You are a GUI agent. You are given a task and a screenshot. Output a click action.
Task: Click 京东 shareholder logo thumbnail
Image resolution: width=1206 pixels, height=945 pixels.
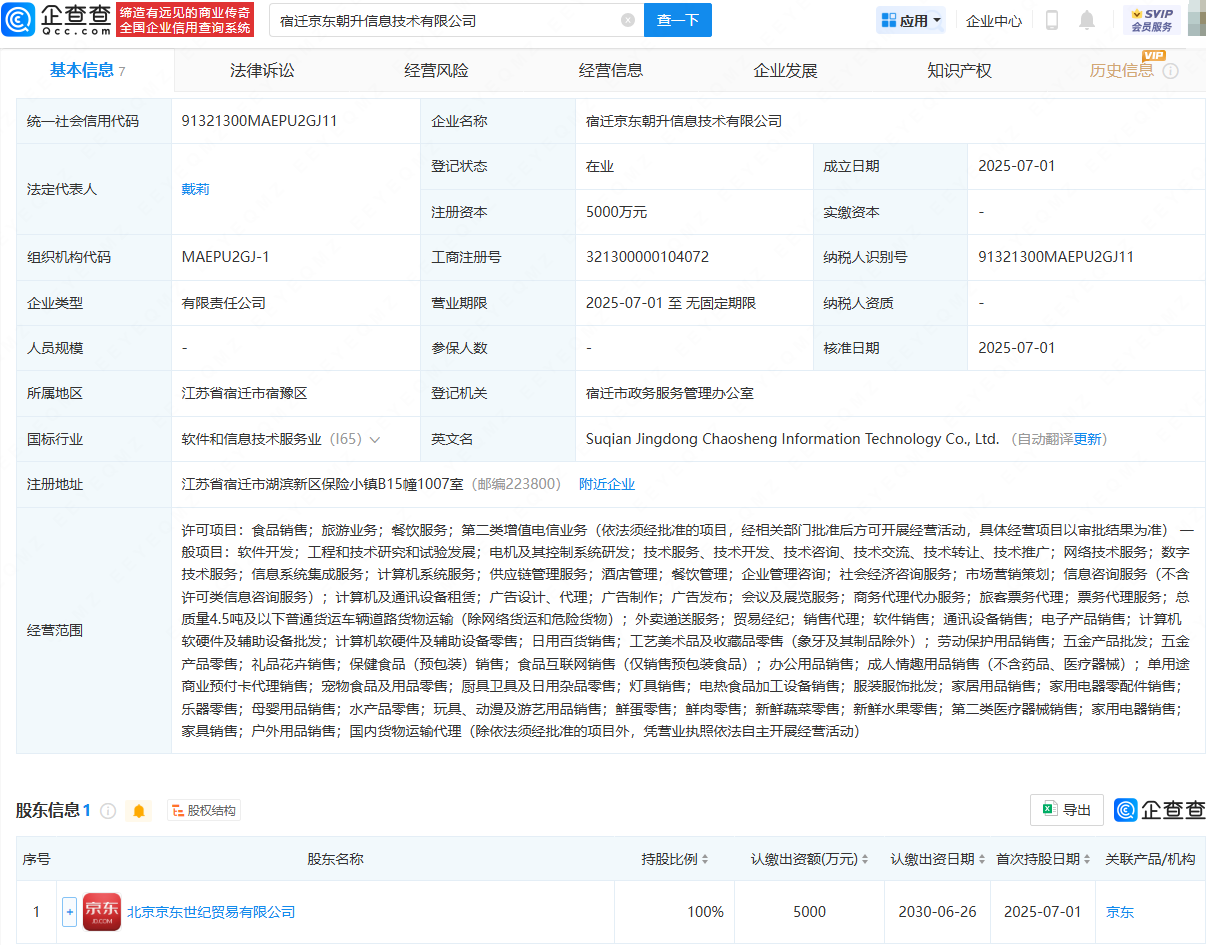[102, 912]
